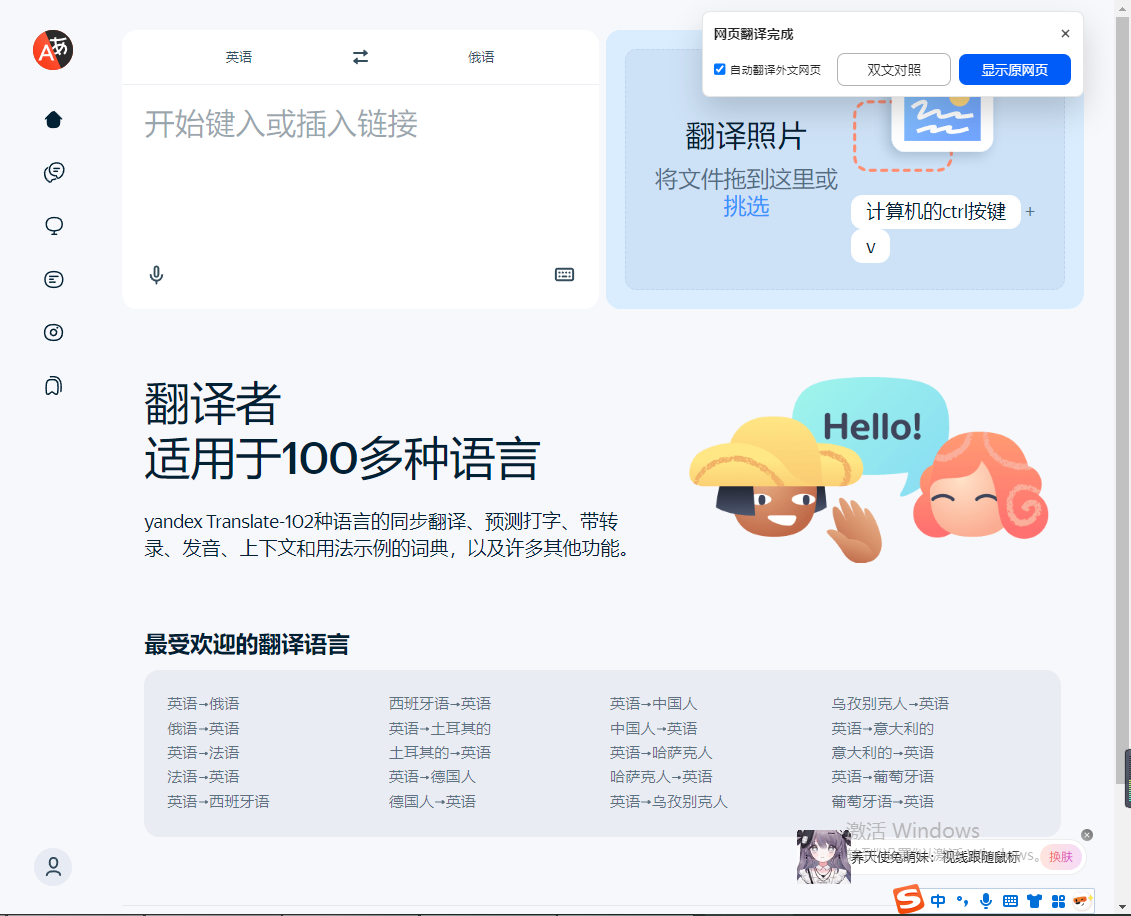Open 英语→俄语 language pair link
This screenshot has width=1131, height=916.
tap(203, 703)
